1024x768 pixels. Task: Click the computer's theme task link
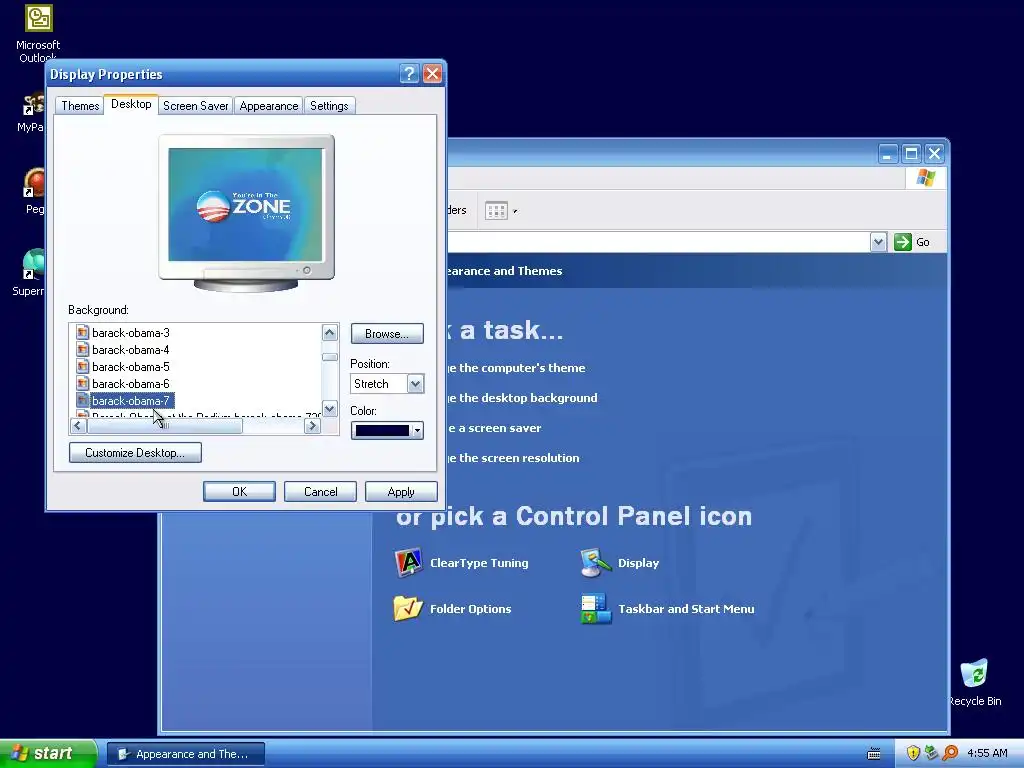[517, 368]
